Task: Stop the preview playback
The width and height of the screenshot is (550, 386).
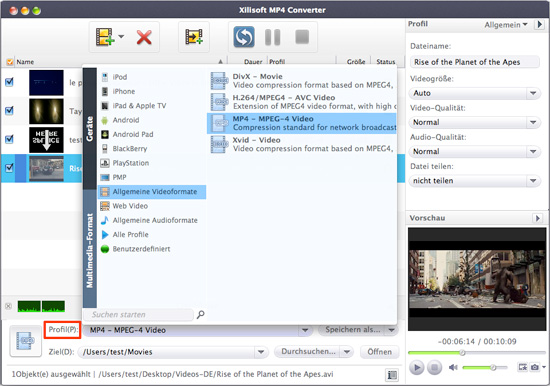Action: tap(434, 367)
